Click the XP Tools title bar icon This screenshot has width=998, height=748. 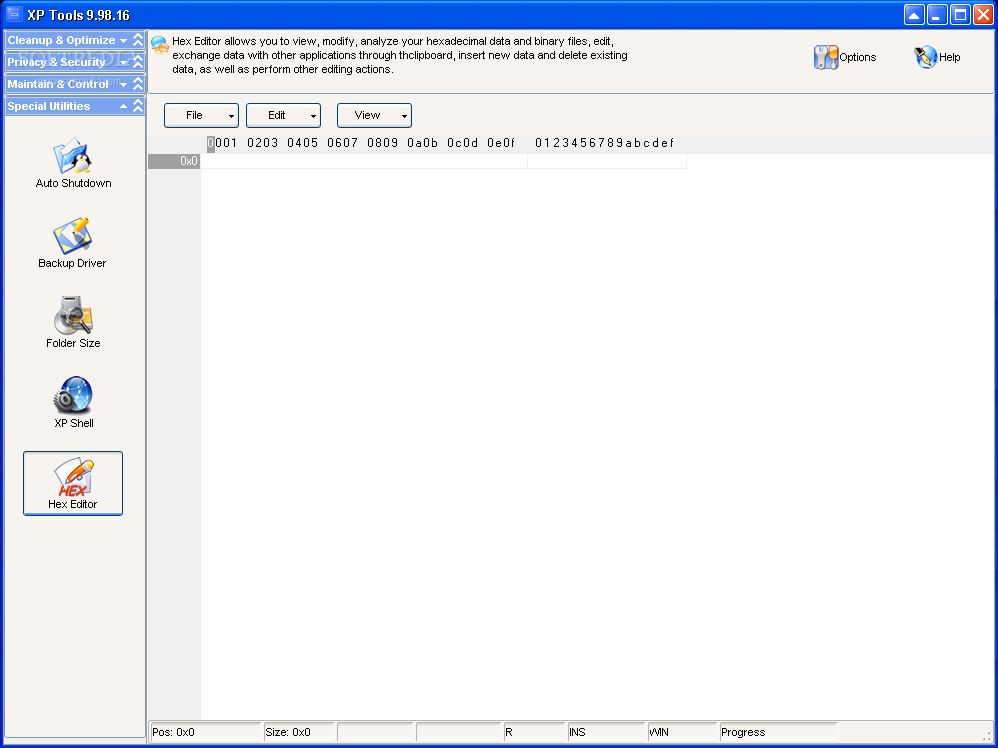click(14, 14)
